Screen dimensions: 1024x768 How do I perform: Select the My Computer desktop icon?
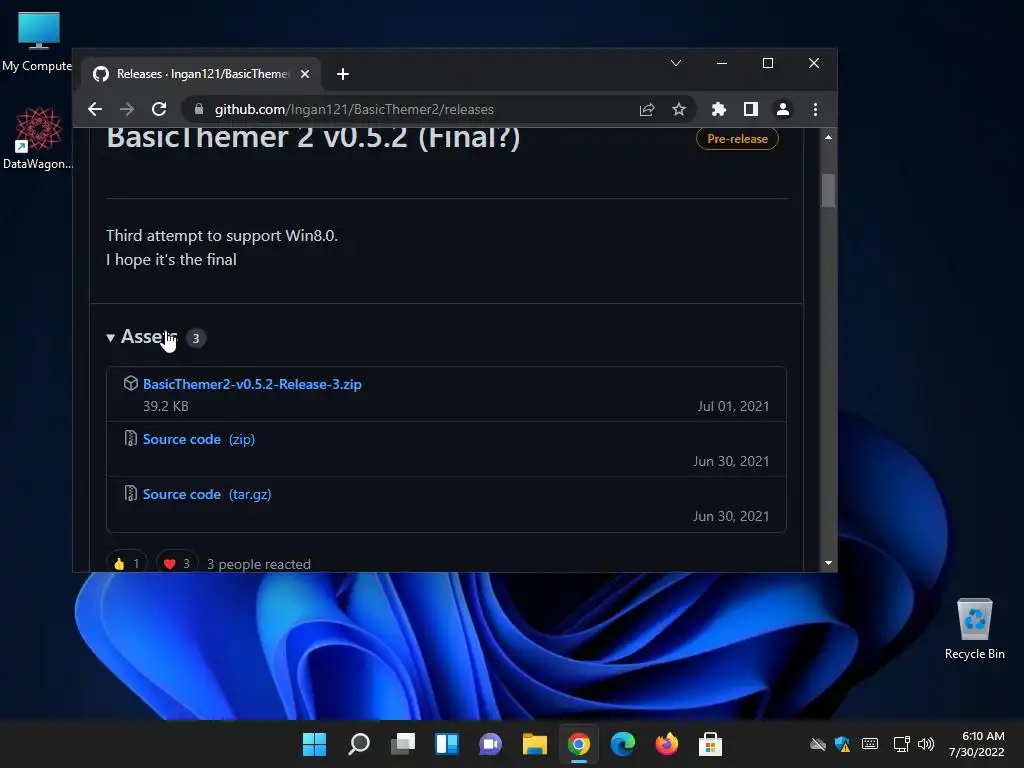coord(37,41)
